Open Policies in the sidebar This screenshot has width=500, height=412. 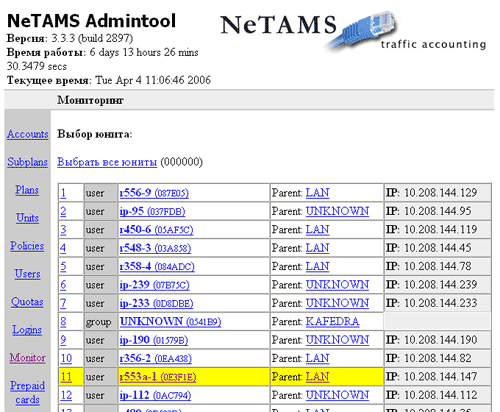(x=27, y=246)
